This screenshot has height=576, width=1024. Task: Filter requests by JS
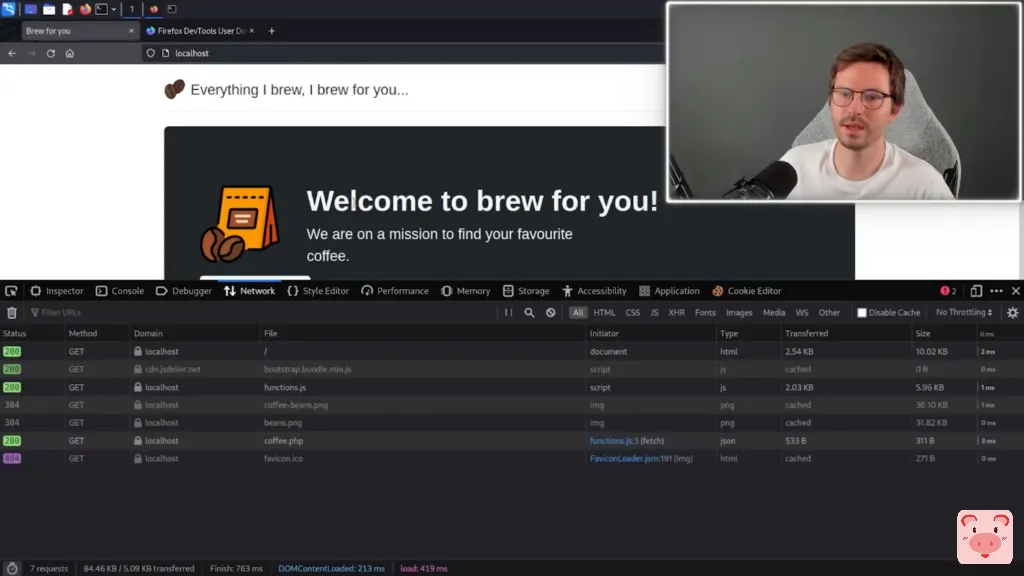(654, 313)
